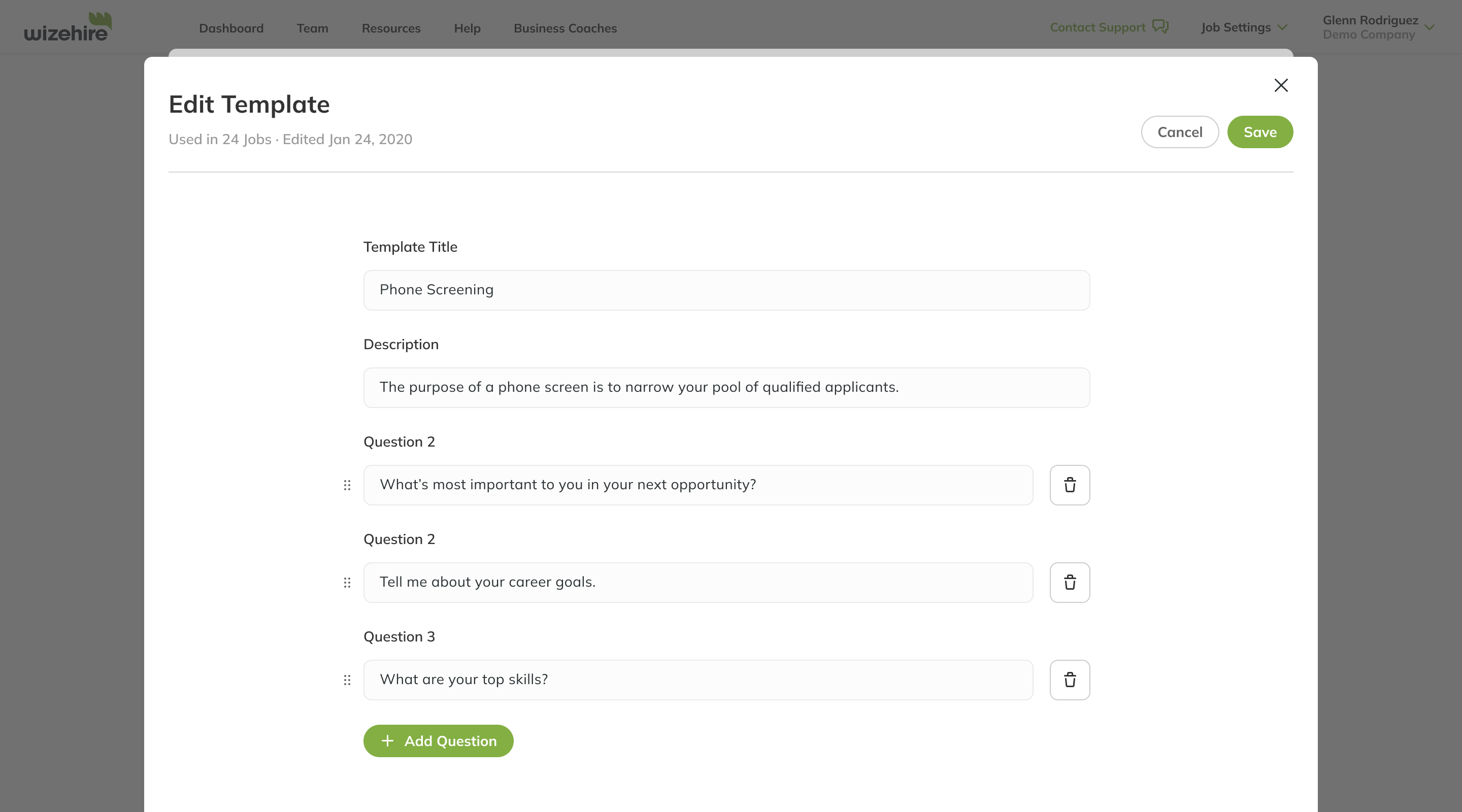Click the 'Question 3' label
Screen dimensions: 1462x812
pos(399,637)
